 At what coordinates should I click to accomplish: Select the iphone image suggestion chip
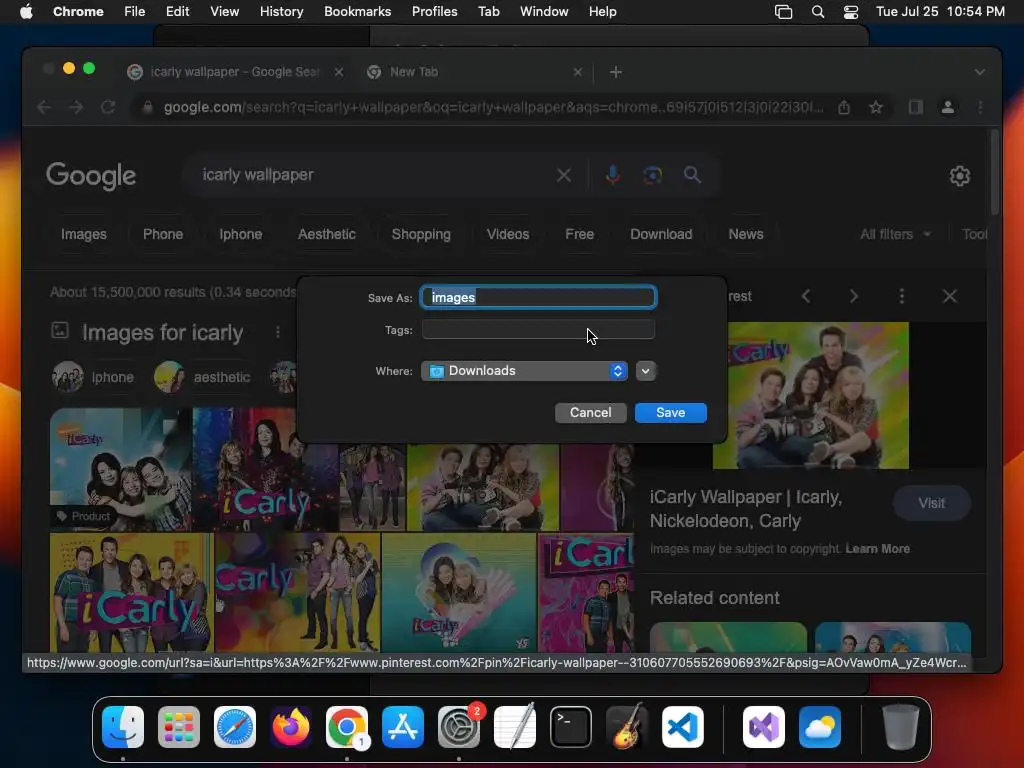click(94, 377)
